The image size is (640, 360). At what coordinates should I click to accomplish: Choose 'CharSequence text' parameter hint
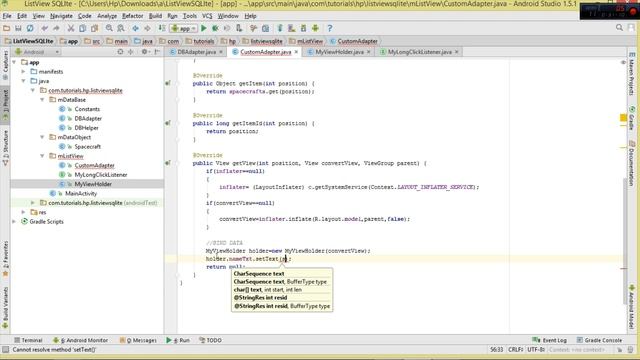259,273
